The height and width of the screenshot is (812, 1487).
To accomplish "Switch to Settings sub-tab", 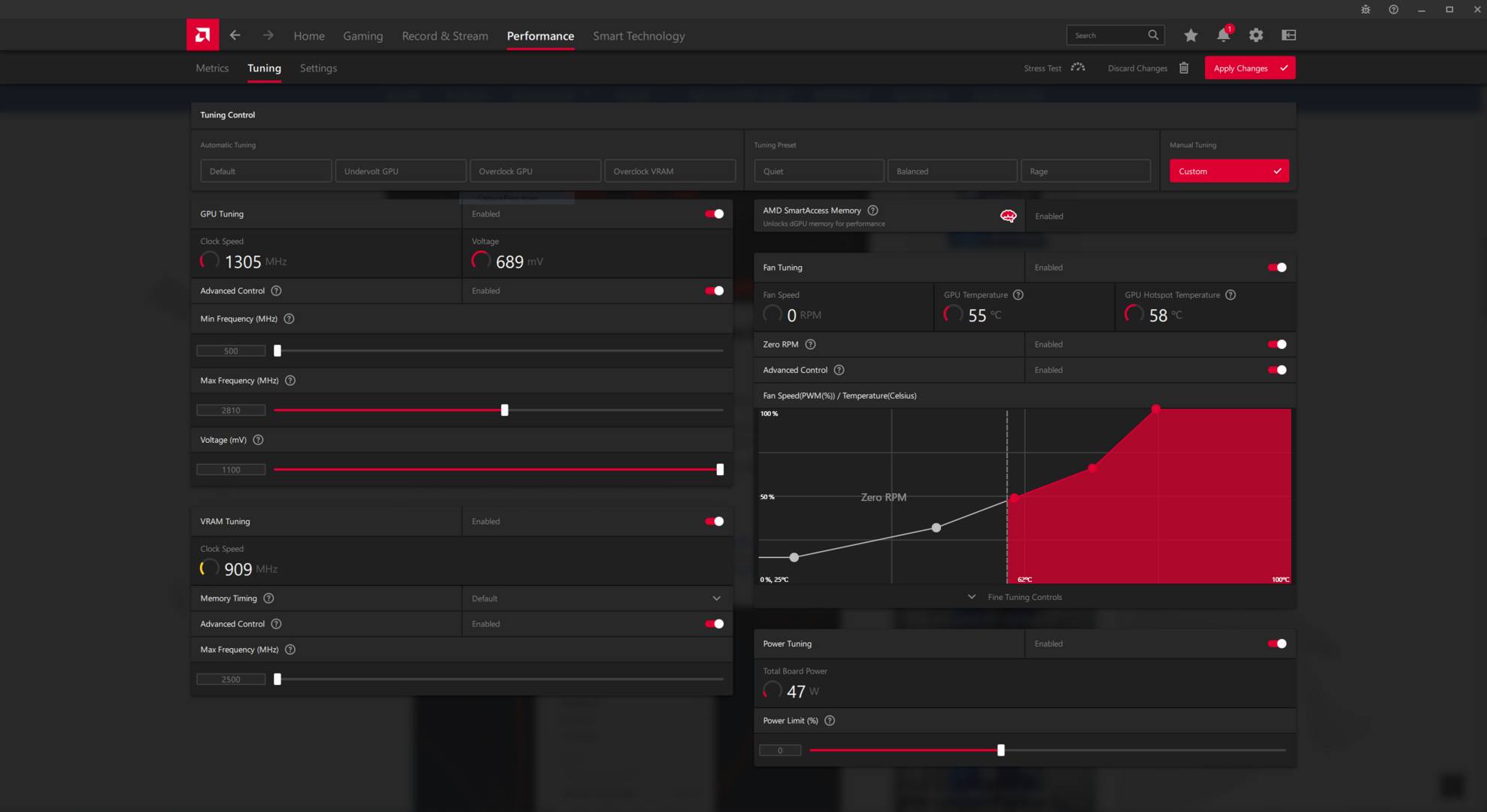I will (318, 68).
